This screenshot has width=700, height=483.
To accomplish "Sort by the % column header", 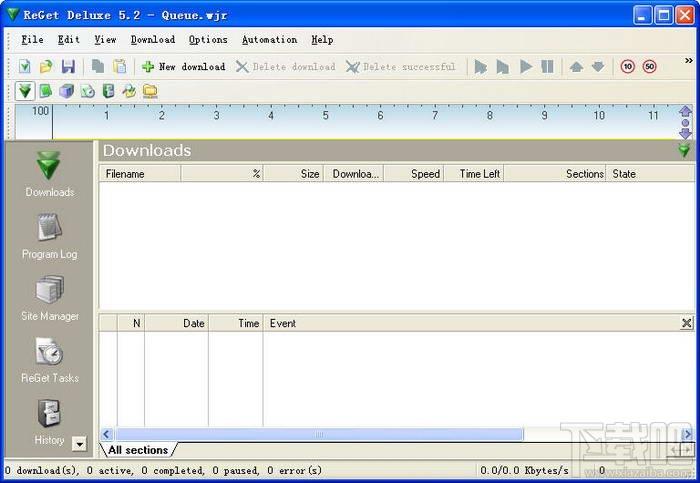I will (222, 174).
